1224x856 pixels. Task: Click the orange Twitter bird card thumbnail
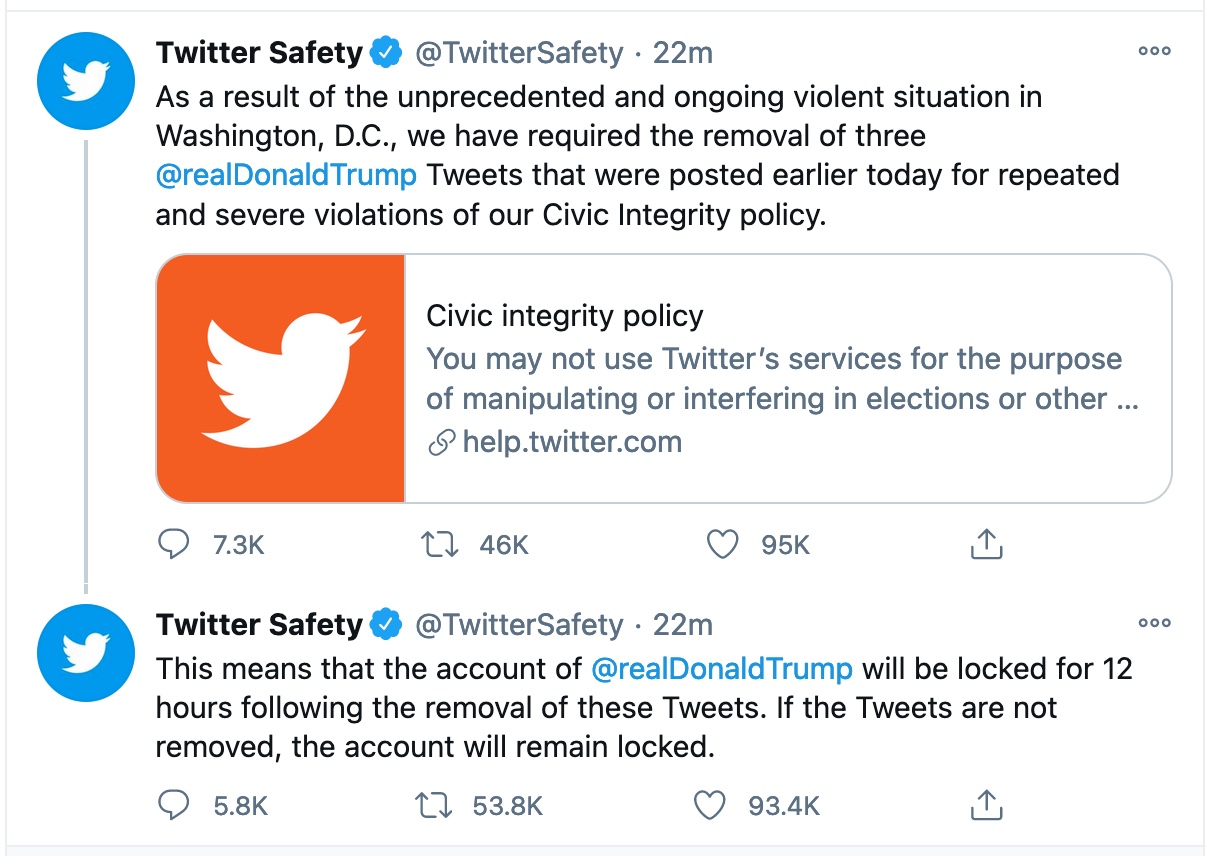pos(281,378)
